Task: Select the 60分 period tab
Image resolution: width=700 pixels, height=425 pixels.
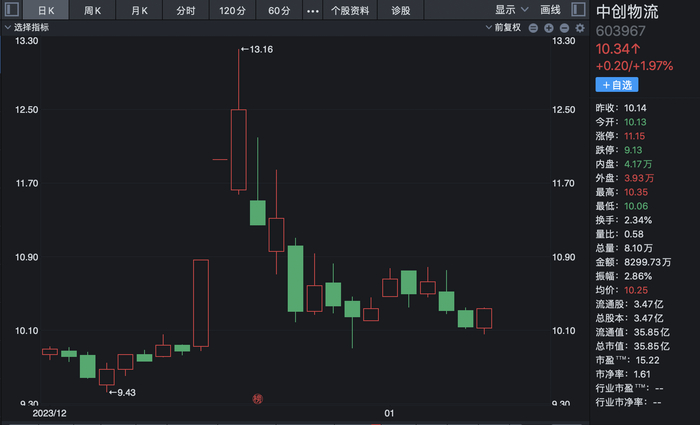Action: coord(279,10)
